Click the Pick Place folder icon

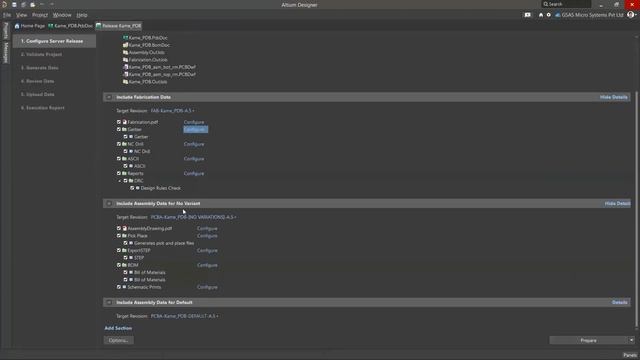[124, 236]
